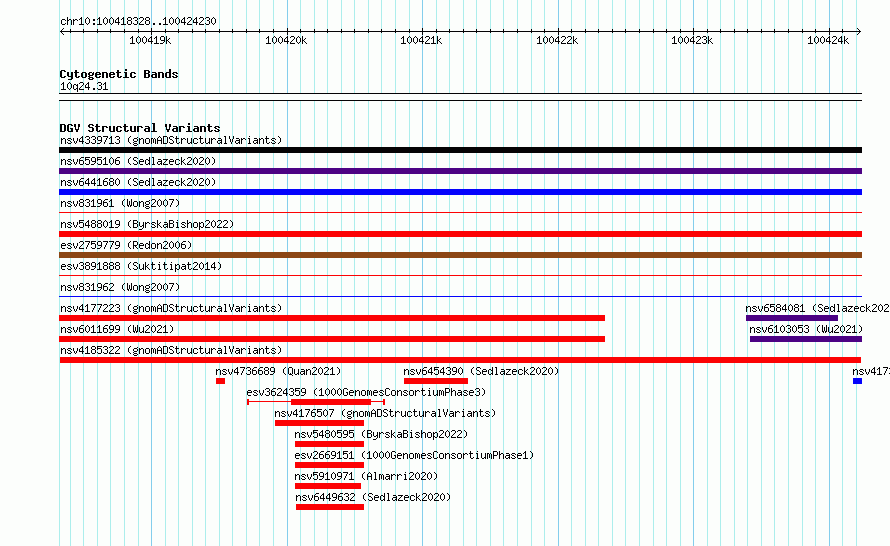890x546 pixels.
Task: Click the small blue variant marker at right edge
Action: tap(858, 381)
